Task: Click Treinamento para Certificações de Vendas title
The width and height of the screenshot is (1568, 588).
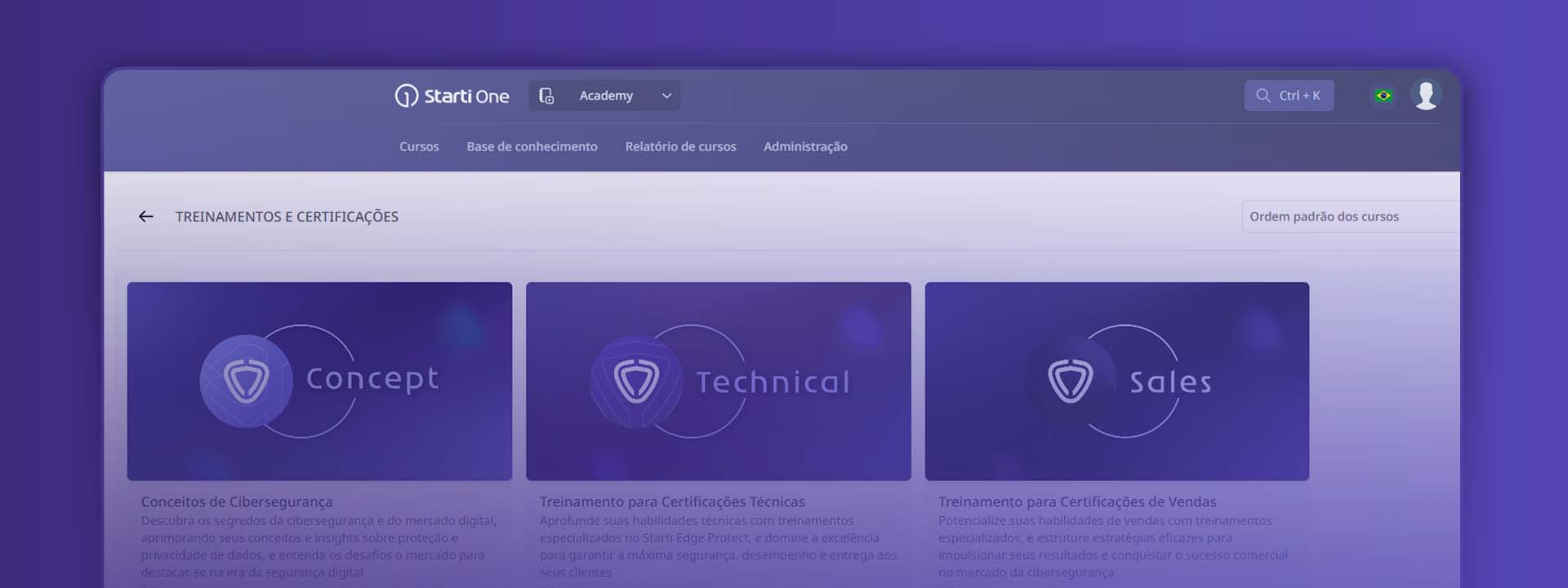Action: [1077, 501]
